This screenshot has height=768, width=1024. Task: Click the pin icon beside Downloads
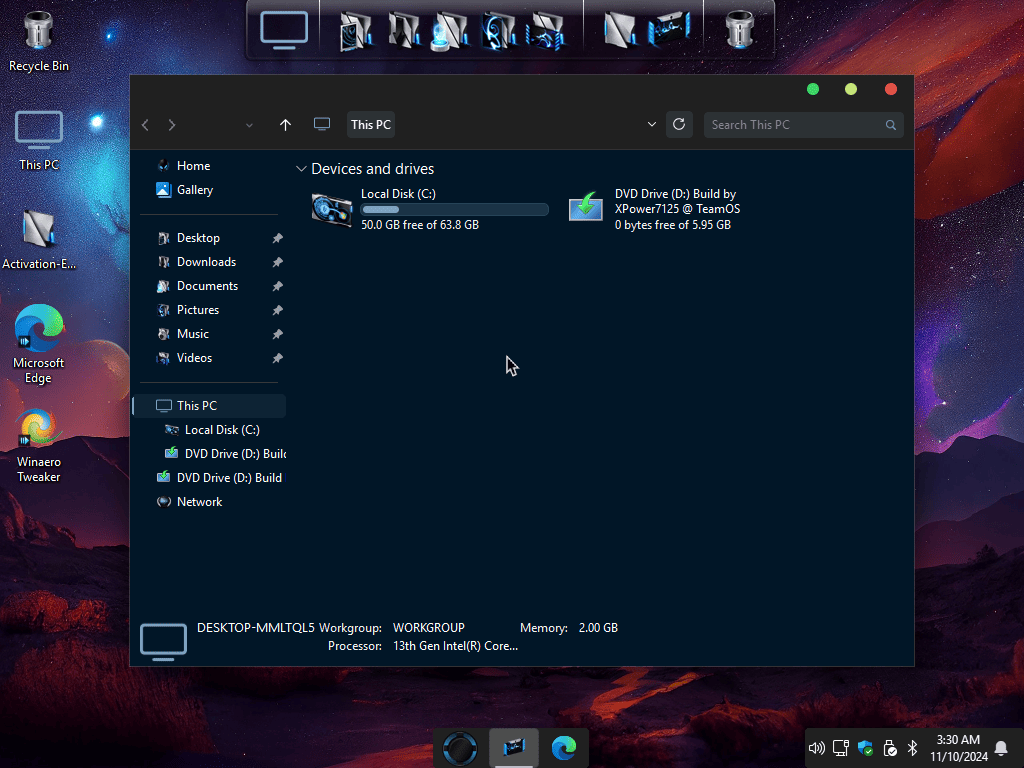(278, 262)
